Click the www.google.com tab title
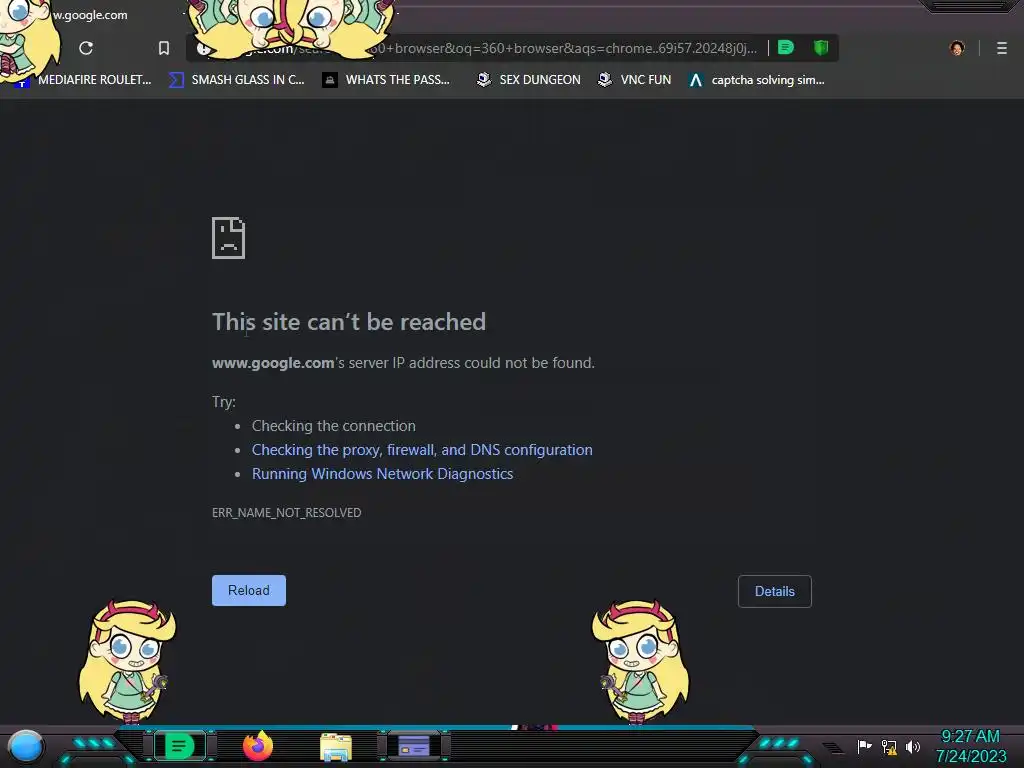Image resolution: width=1024 pixels, height=768 pixels. pyautogui.click(x=91, y=15)
